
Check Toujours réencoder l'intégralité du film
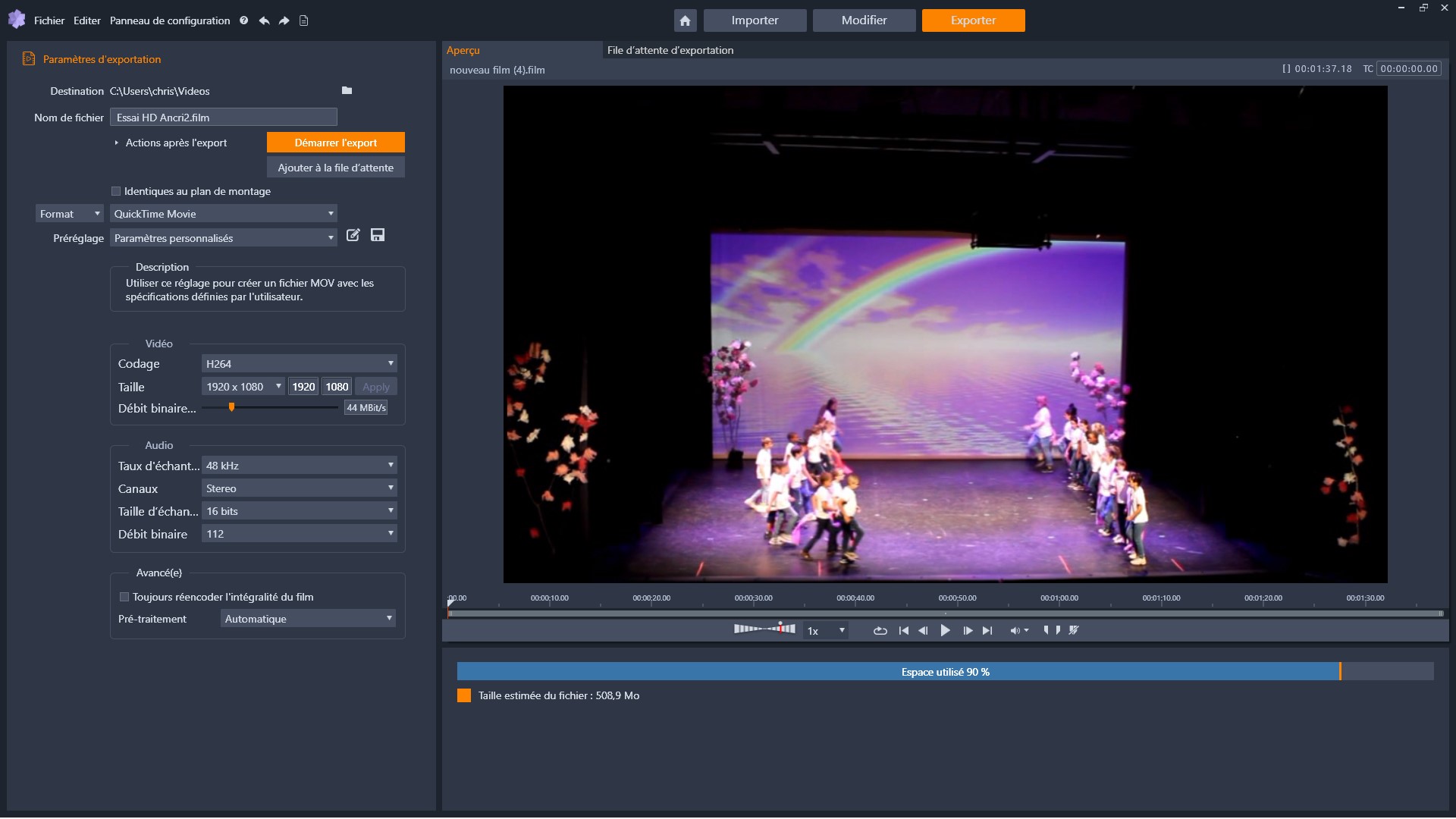tap(124, 597)
